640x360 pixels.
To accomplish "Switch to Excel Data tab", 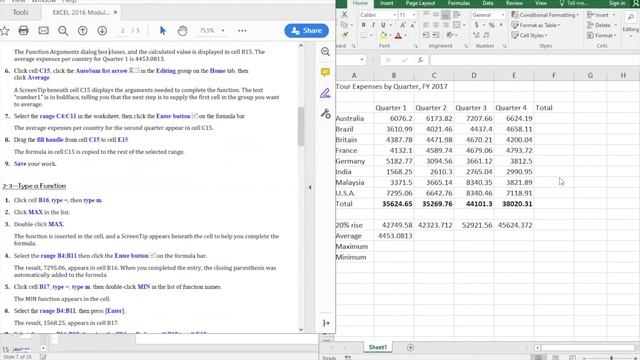I will click(488, 3).
